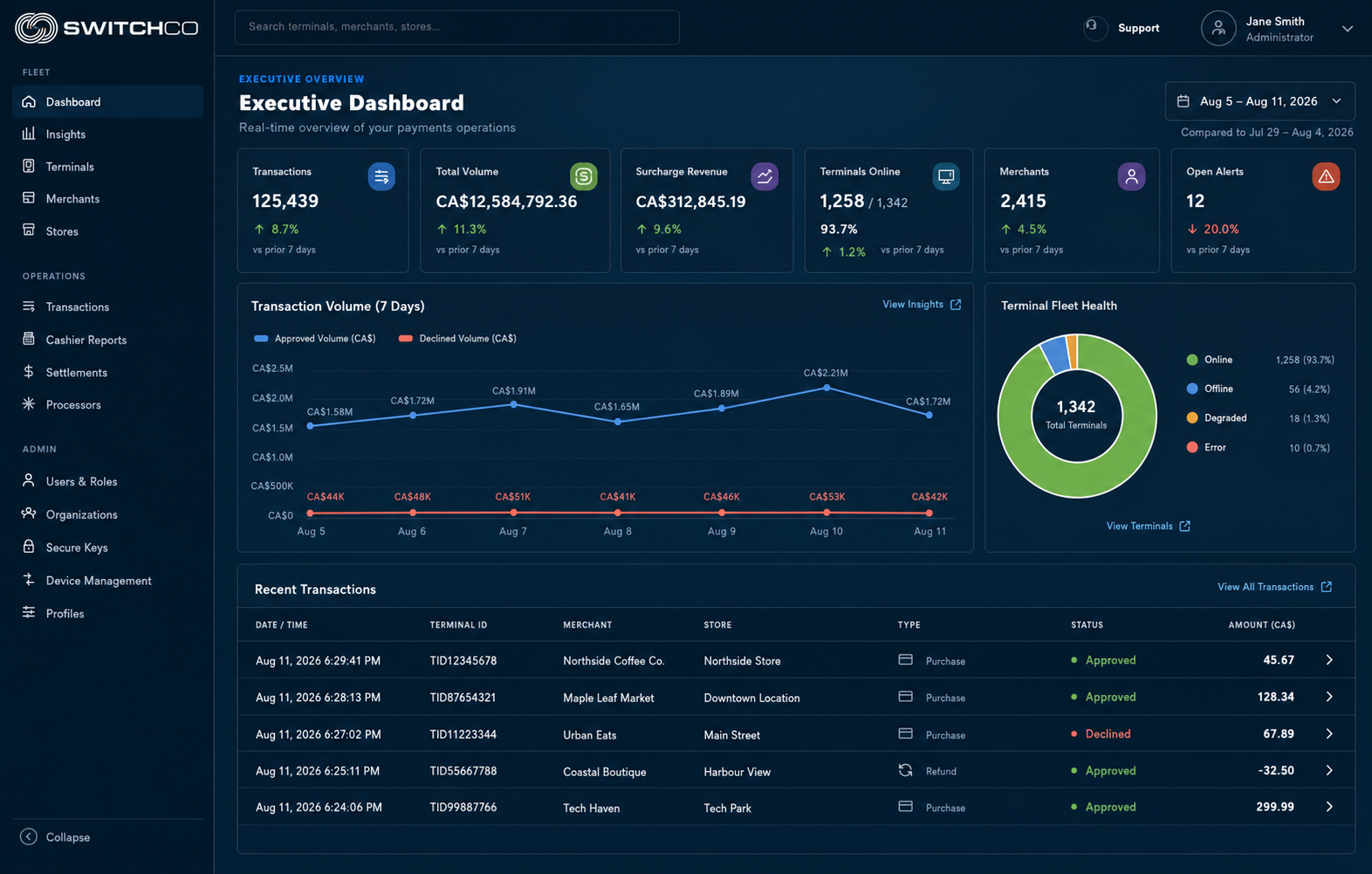The height and width of the screenshot is (874, 1372).
Task: Click the Terminals Online monitor icon
Action: tap(946, 176)
